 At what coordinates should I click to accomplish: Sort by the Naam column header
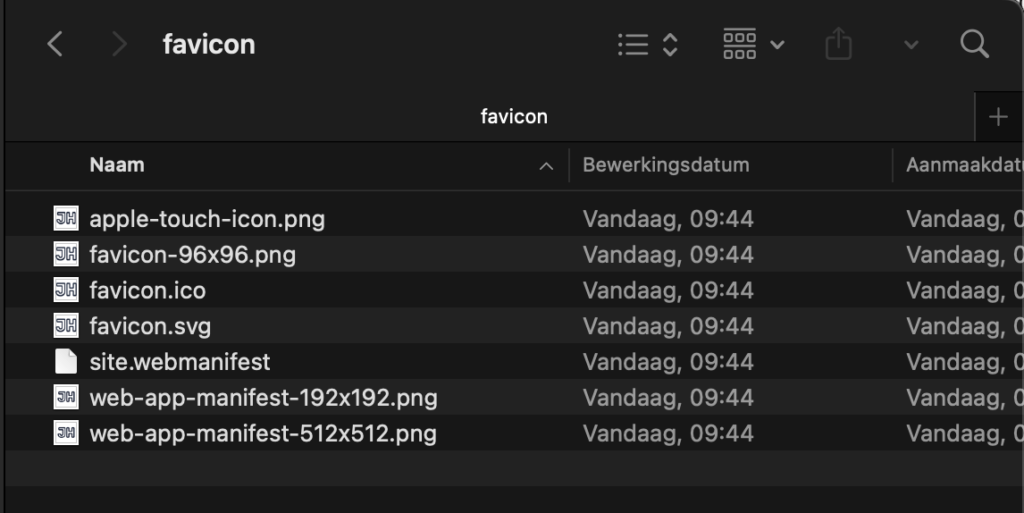pyautogui.click(x=117, y=164)
